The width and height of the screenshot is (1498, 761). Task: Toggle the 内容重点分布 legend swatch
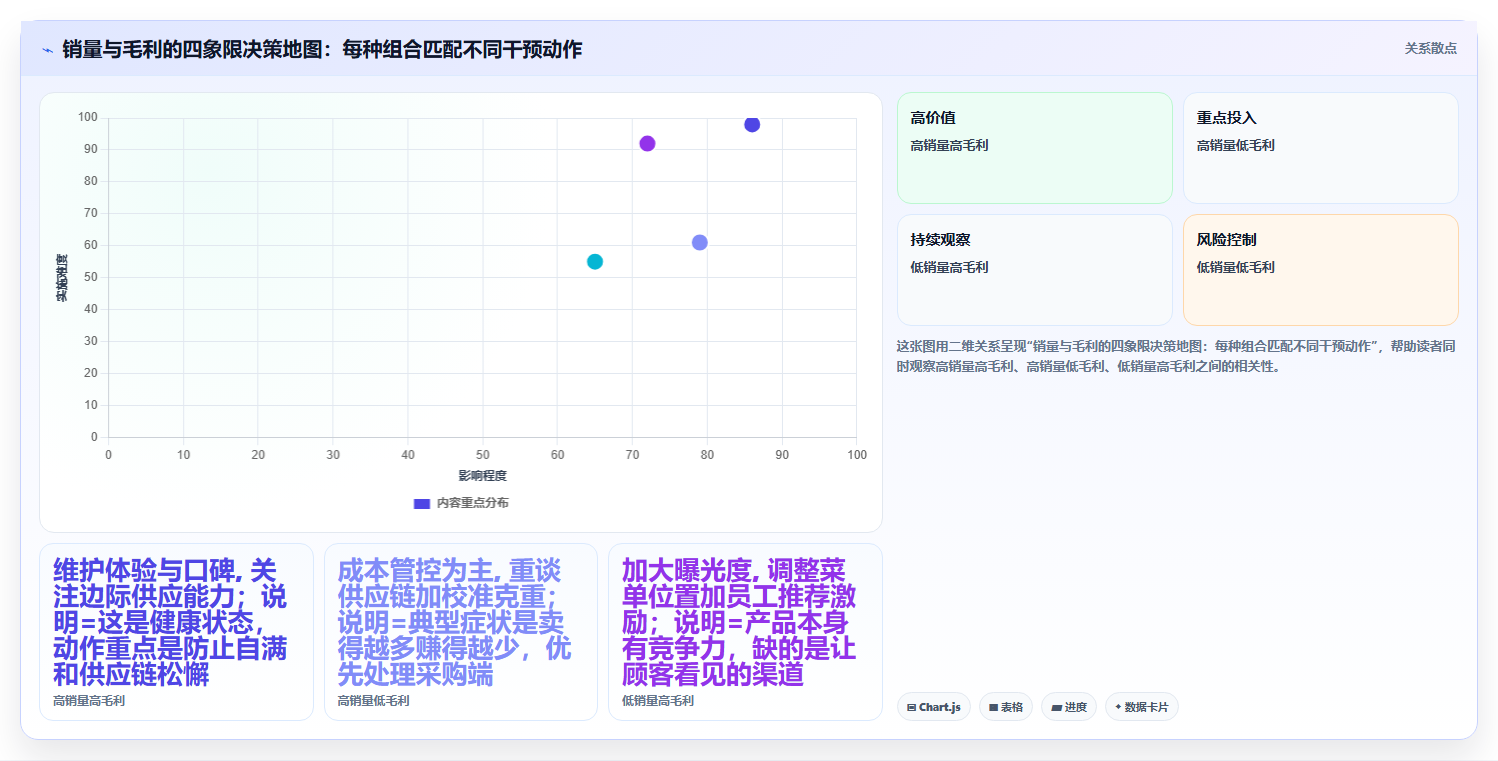(421, 503)
